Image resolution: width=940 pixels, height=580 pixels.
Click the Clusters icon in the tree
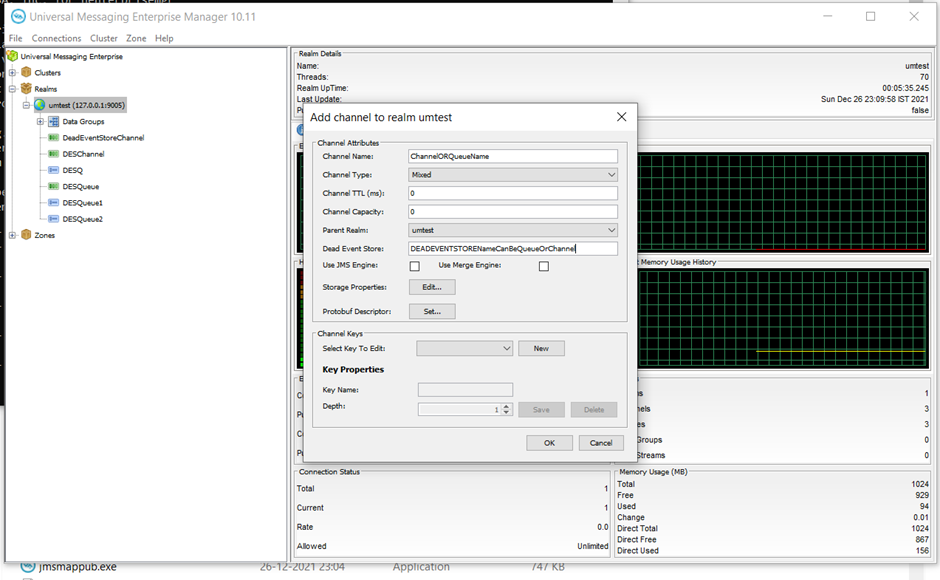click(26, 73)
